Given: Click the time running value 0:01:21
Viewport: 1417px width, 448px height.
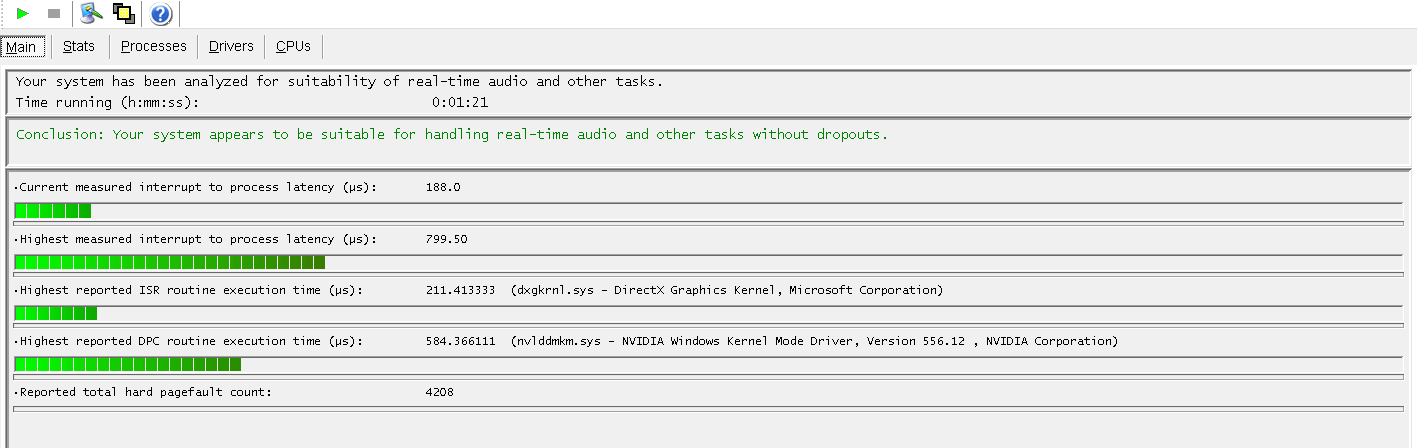Looking at the screenshot, I should [x=460, y=102].
